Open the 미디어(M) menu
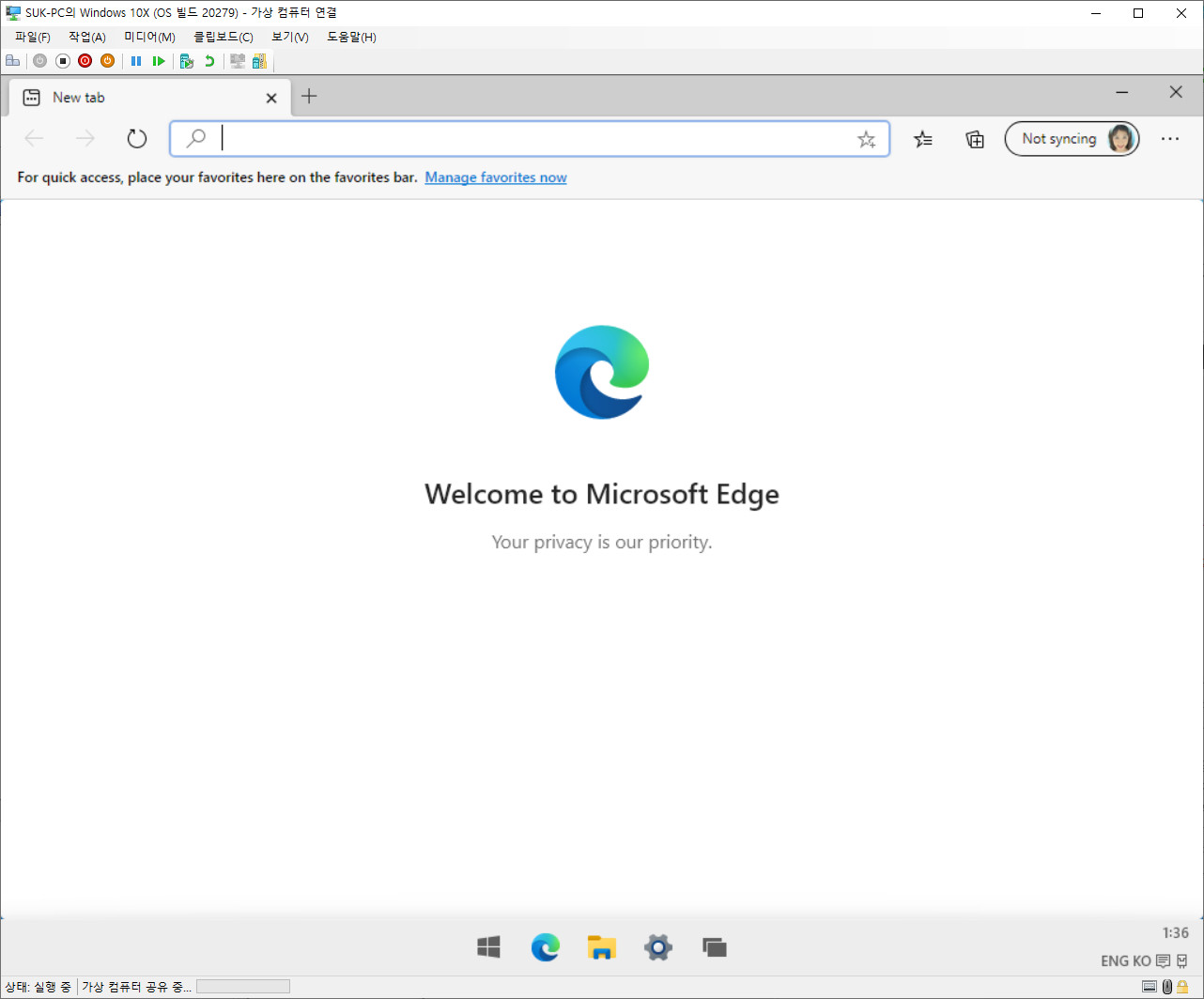Screen dimensions: 1204x999 point(149,37)
